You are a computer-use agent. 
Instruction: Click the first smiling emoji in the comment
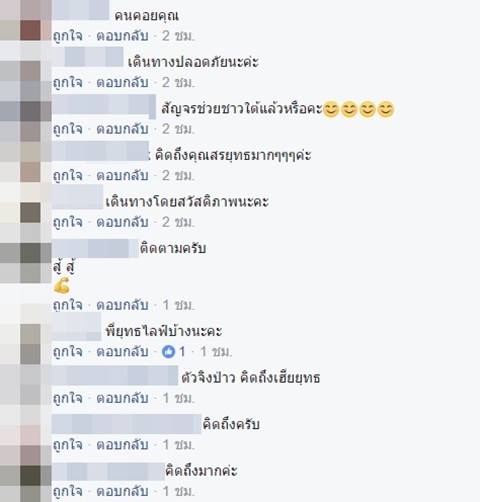(x=331, y=109)
